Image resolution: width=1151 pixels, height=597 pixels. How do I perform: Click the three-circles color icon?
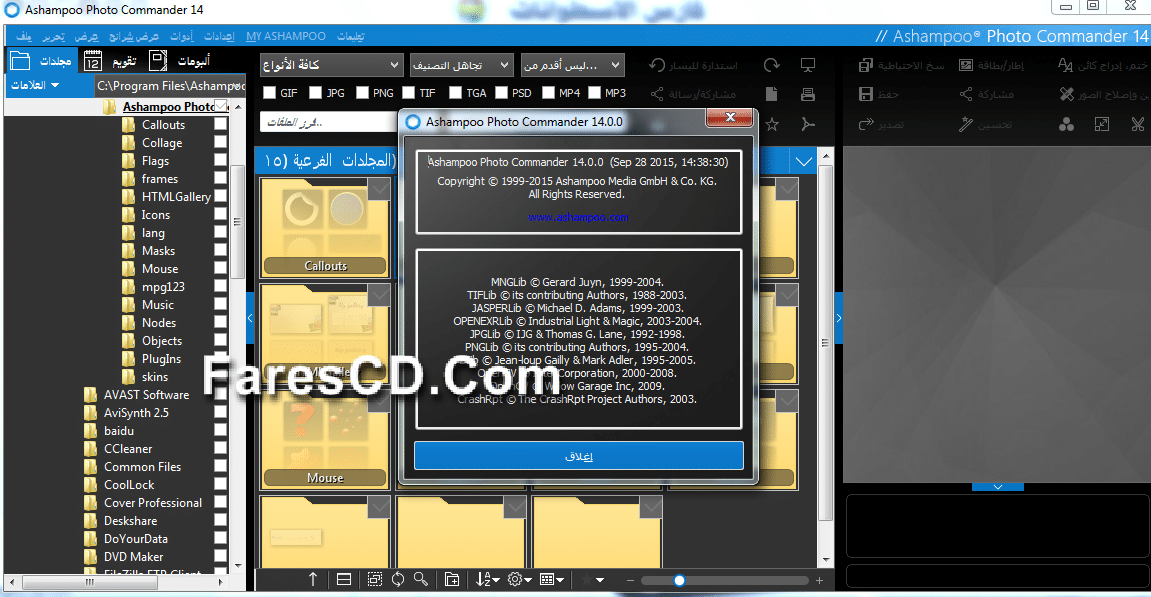click(x=1067, y=124)
